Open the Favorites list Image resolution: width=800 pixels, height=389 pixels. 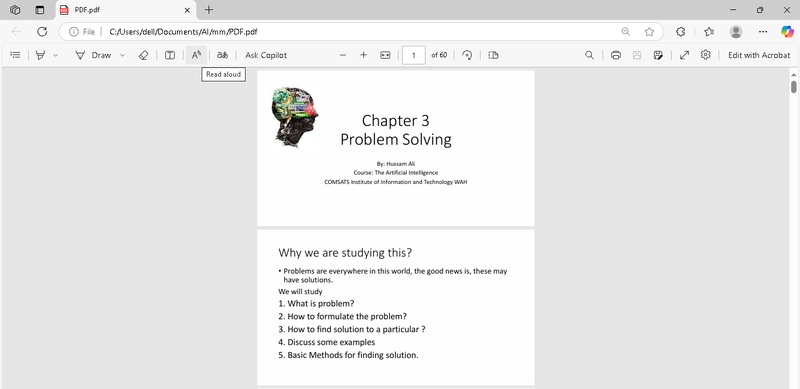pyautogui.click(x=709, y=32)
